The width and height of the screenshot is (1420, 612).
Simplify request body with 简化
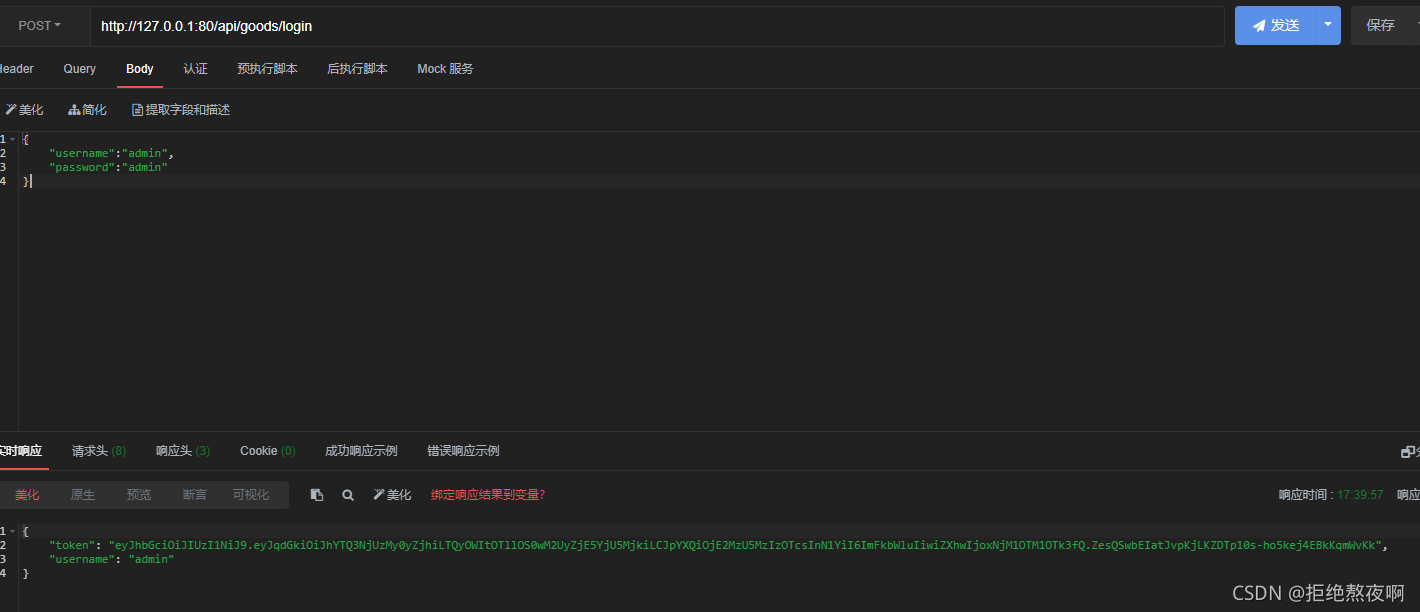tap(87, 110)
